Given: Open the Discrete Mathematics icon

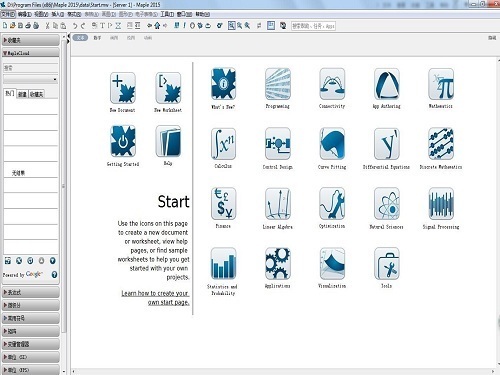Looking at the screenshot, I should 441,144.
